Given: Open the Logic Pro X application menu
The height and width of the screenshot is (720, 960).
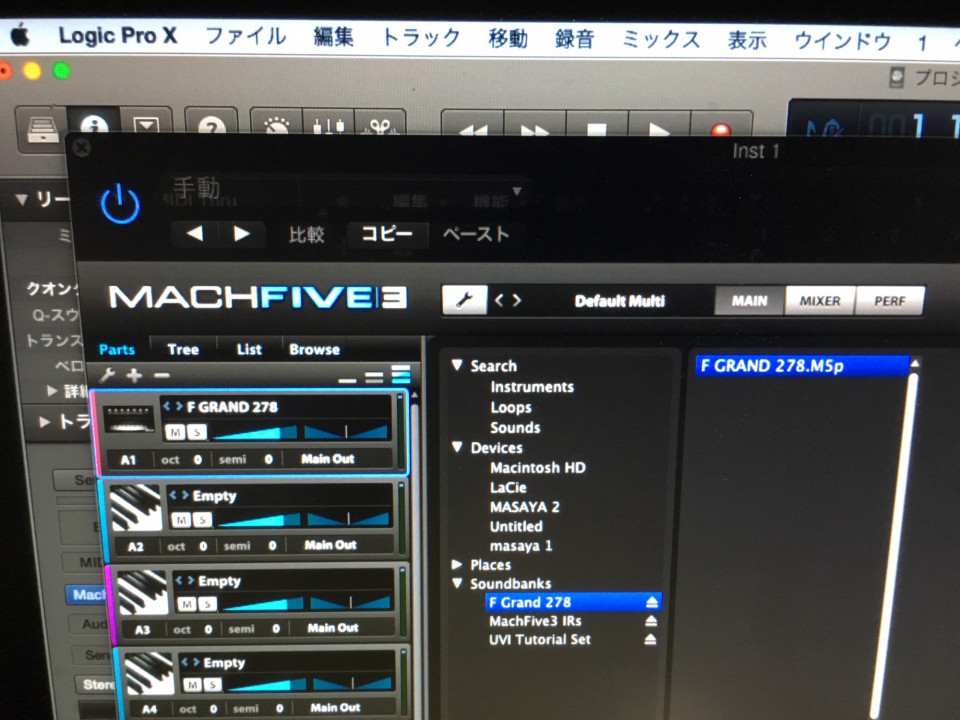Looking at the screenshot, I should point(118,36).
